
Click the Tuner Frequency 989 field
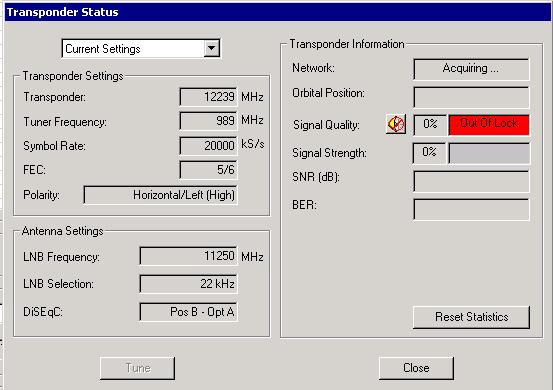click(x=208, y=121)
